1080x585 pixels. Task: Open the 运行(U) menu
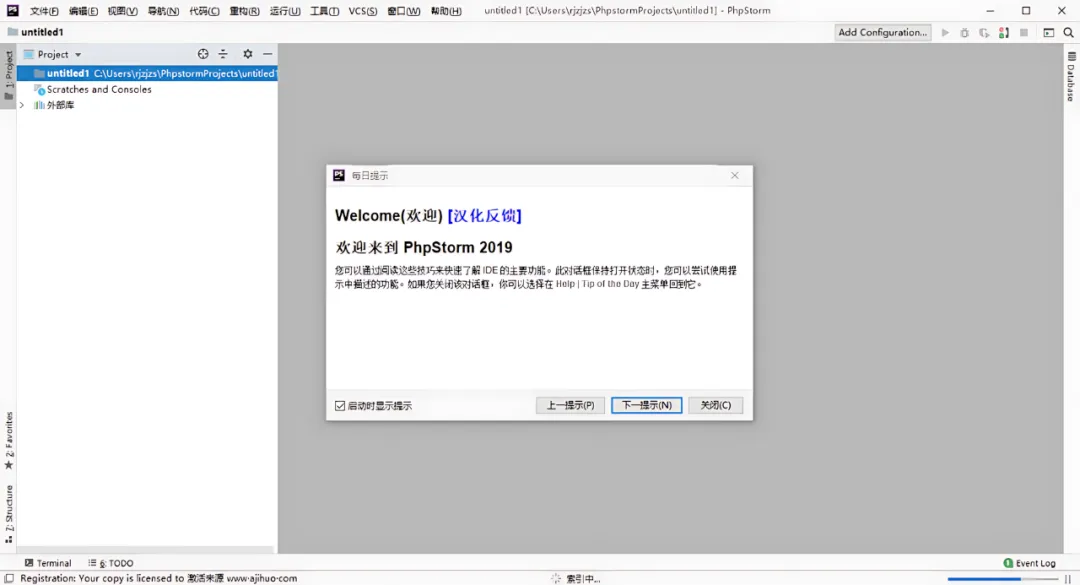(x=284, y=11)
